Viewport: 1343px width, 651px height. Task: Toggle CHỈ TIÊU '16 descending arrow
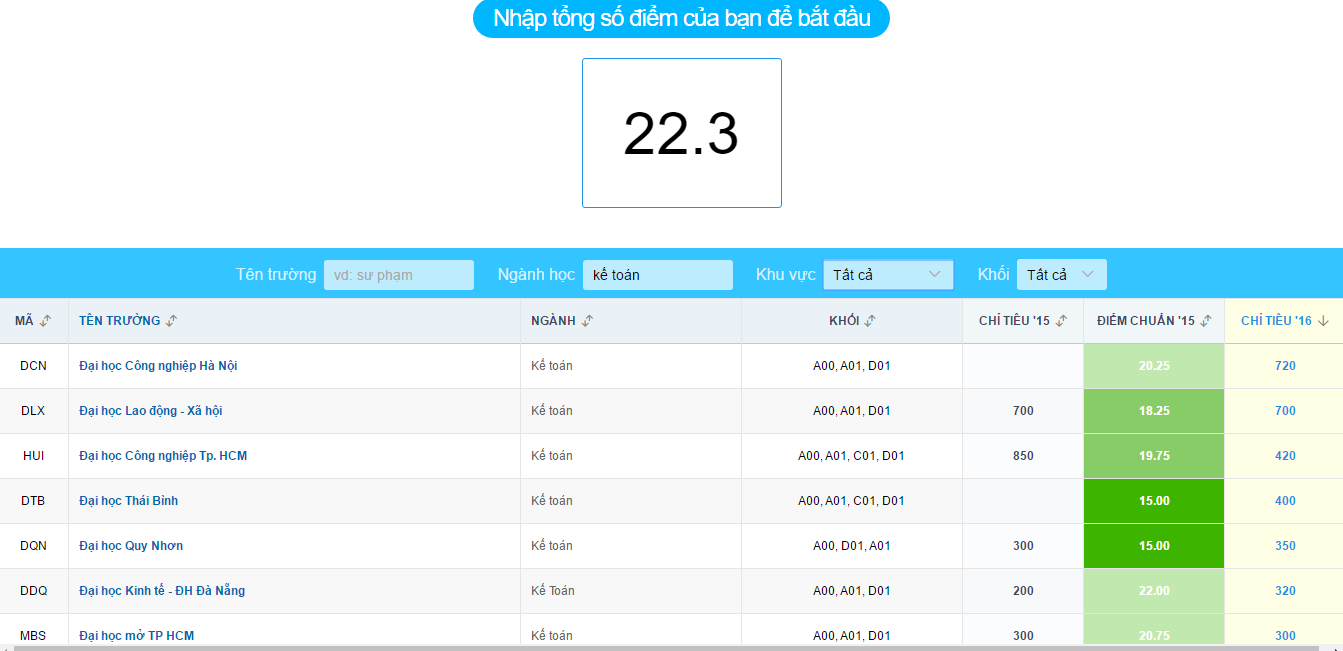point(1323,321)
